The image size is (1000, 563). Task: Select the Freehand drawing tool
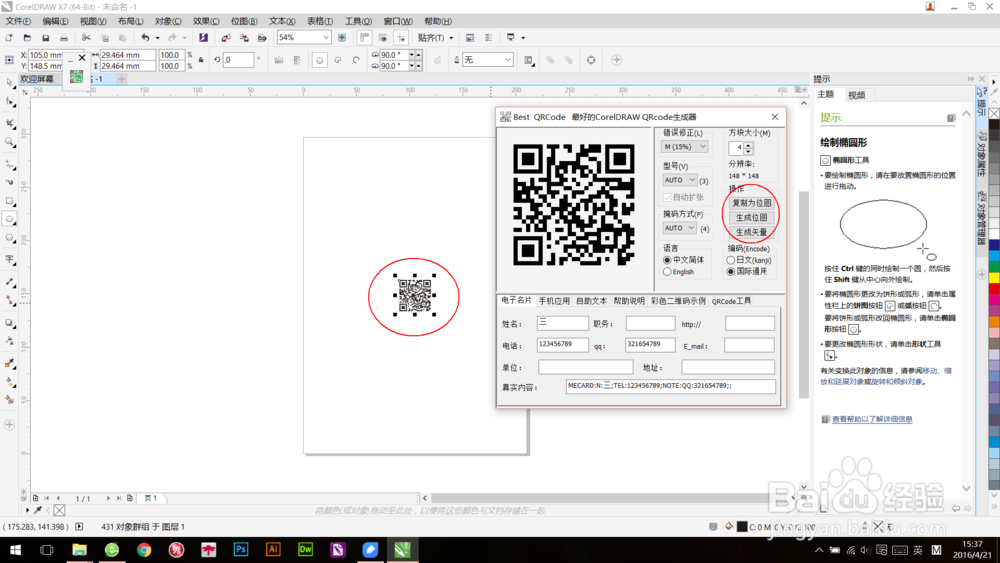tap(10, 165)
